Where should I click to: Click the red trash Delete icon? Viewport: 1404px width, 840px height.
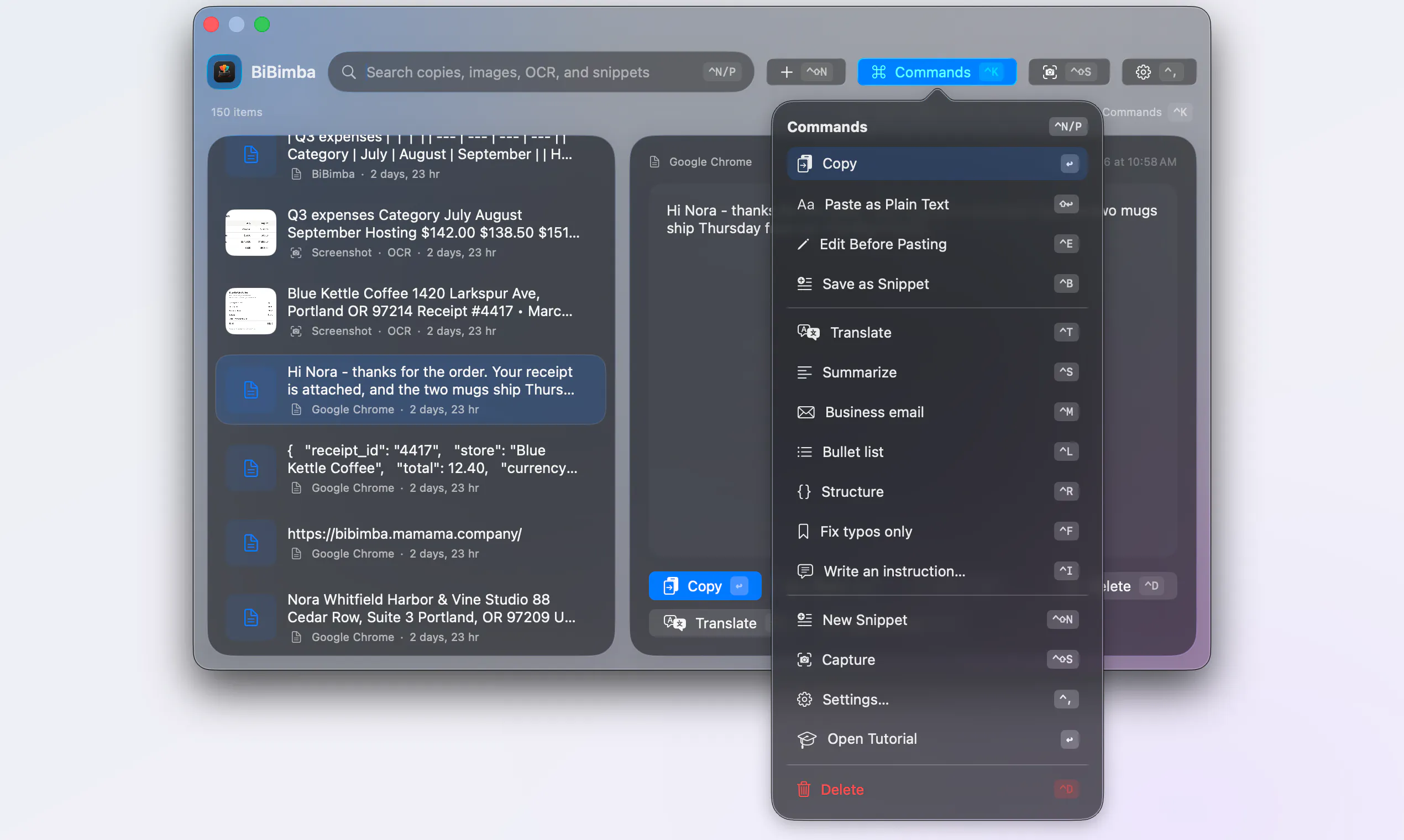click(804, 789)
